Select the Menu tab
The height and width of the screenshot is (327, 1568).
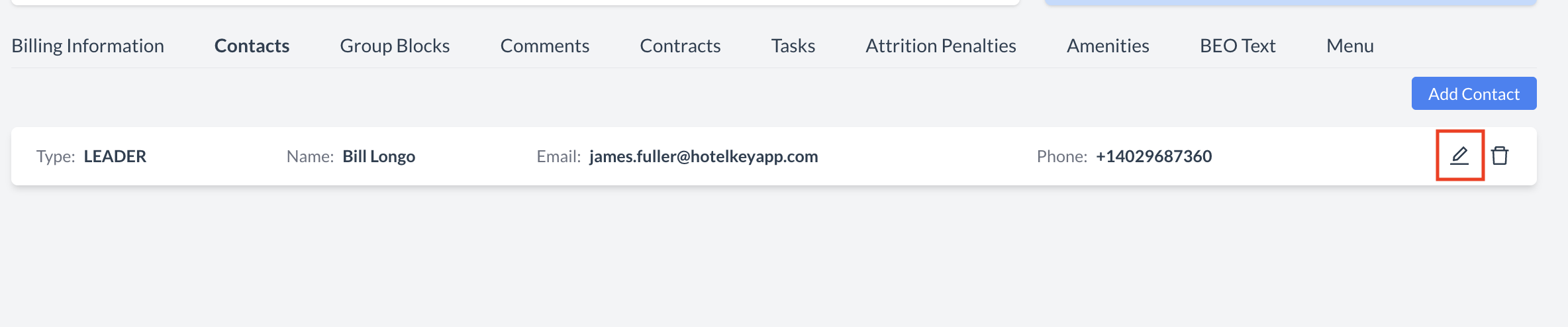pyautogui.click(x=1349, y=46)
